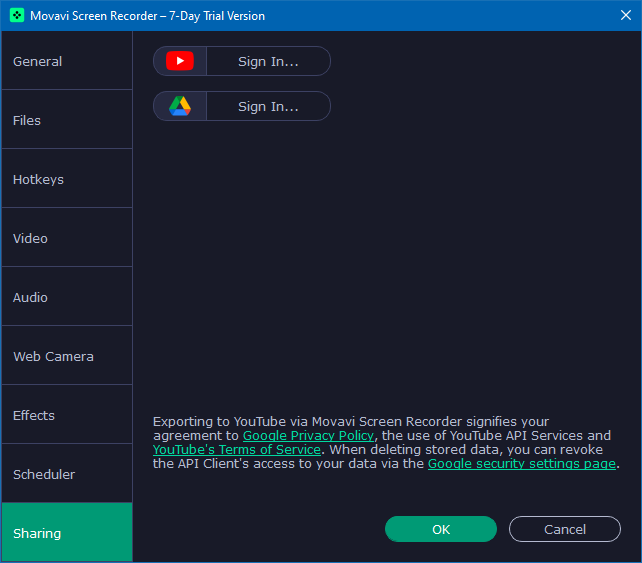The height and width of the screenshot is (563, 642).
Task: Show the Web Camera settings
Action: point(66,356)
